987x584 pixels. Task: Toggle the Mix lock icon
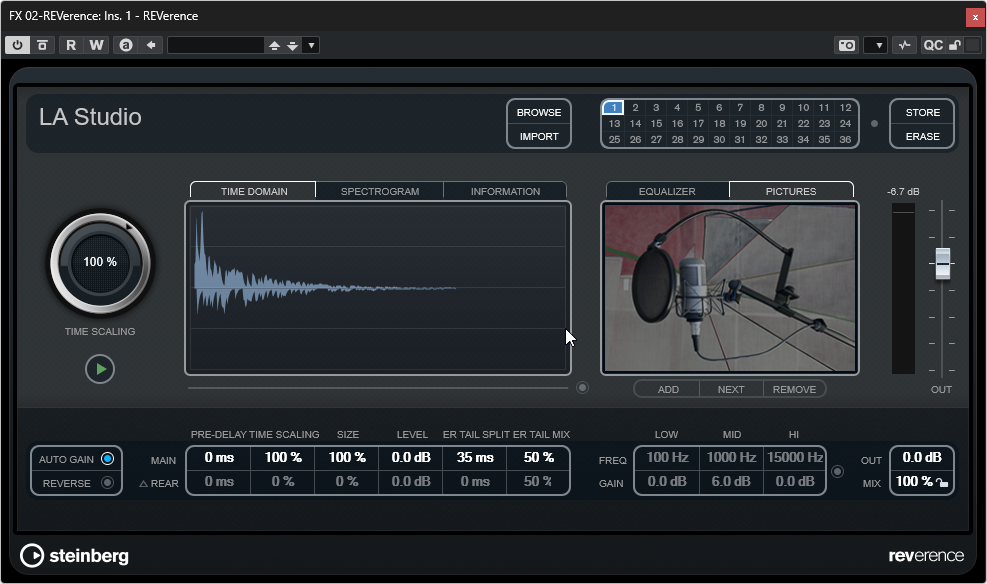click(942, 483)
